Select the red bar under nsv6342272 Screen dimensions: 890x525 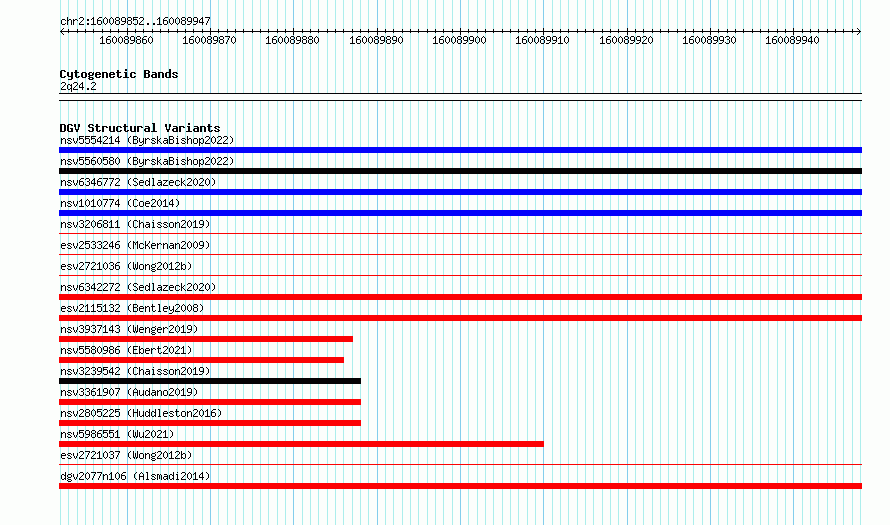pyautogui.click(x=460, y=297)
